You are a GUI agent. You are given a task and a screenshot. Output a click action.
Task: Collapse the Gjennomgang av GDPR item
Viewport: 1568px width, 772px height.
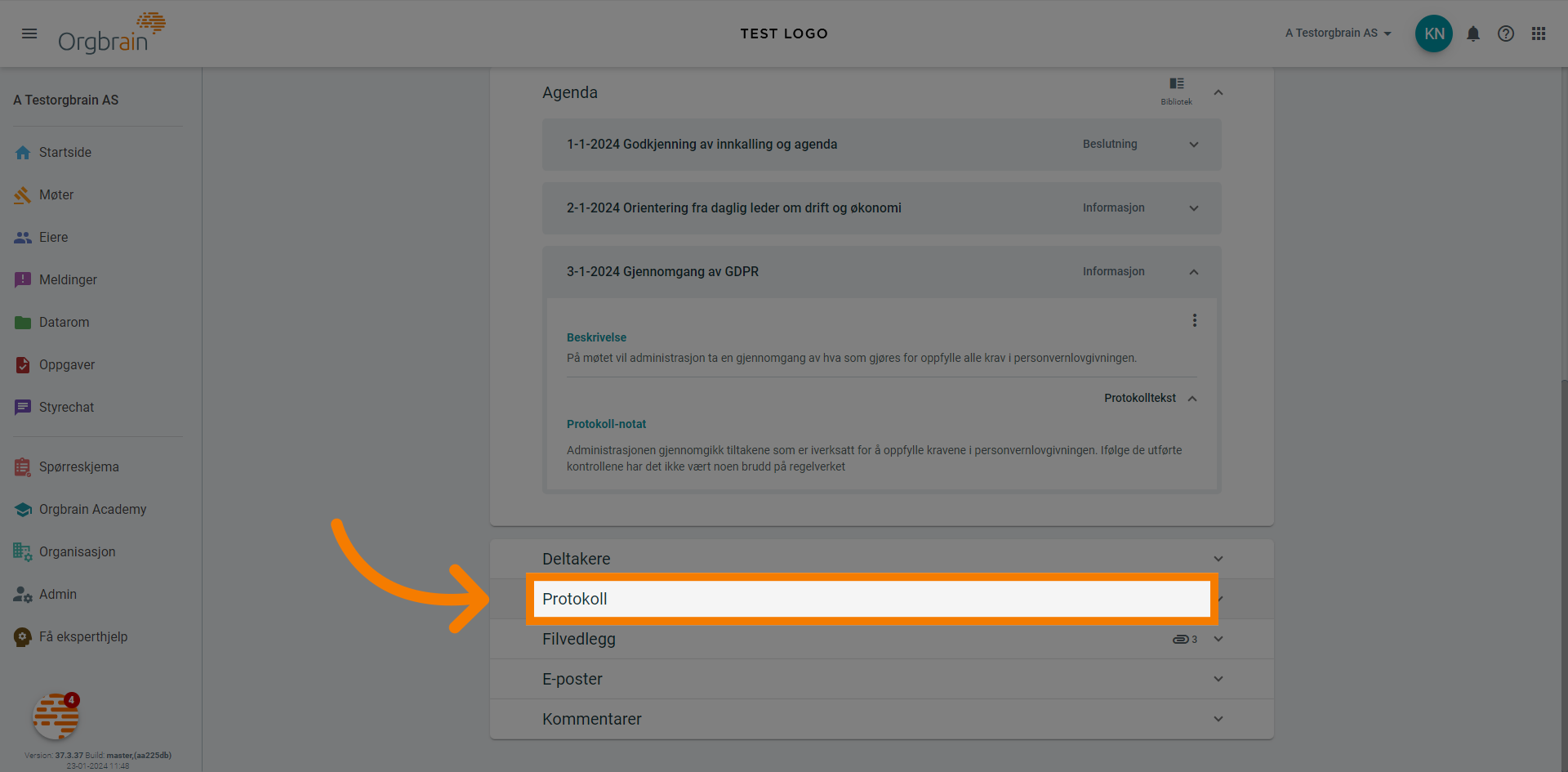click(x=1193, y=272)
